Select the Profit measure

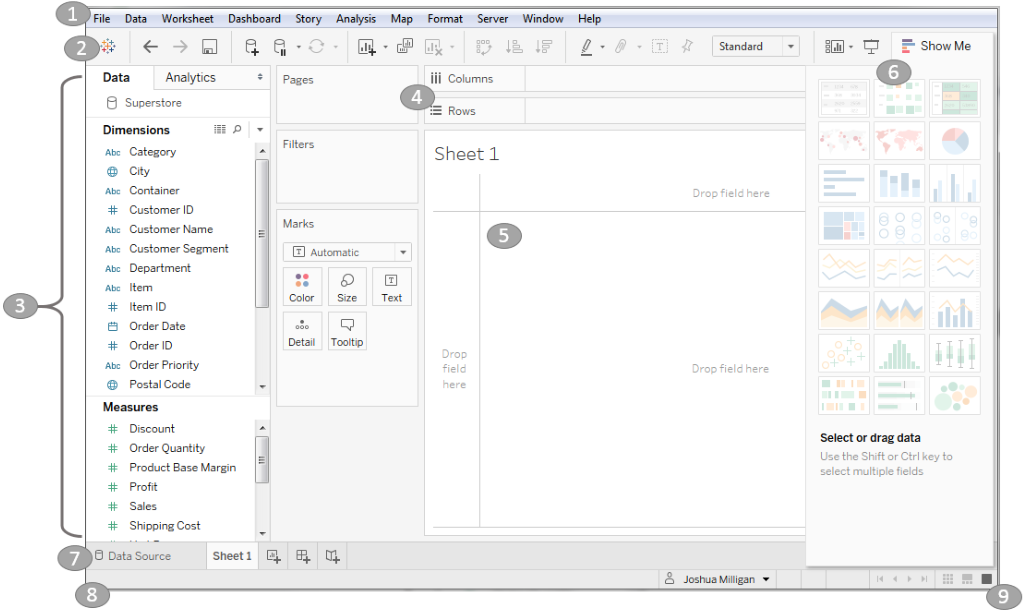point(143,486)
